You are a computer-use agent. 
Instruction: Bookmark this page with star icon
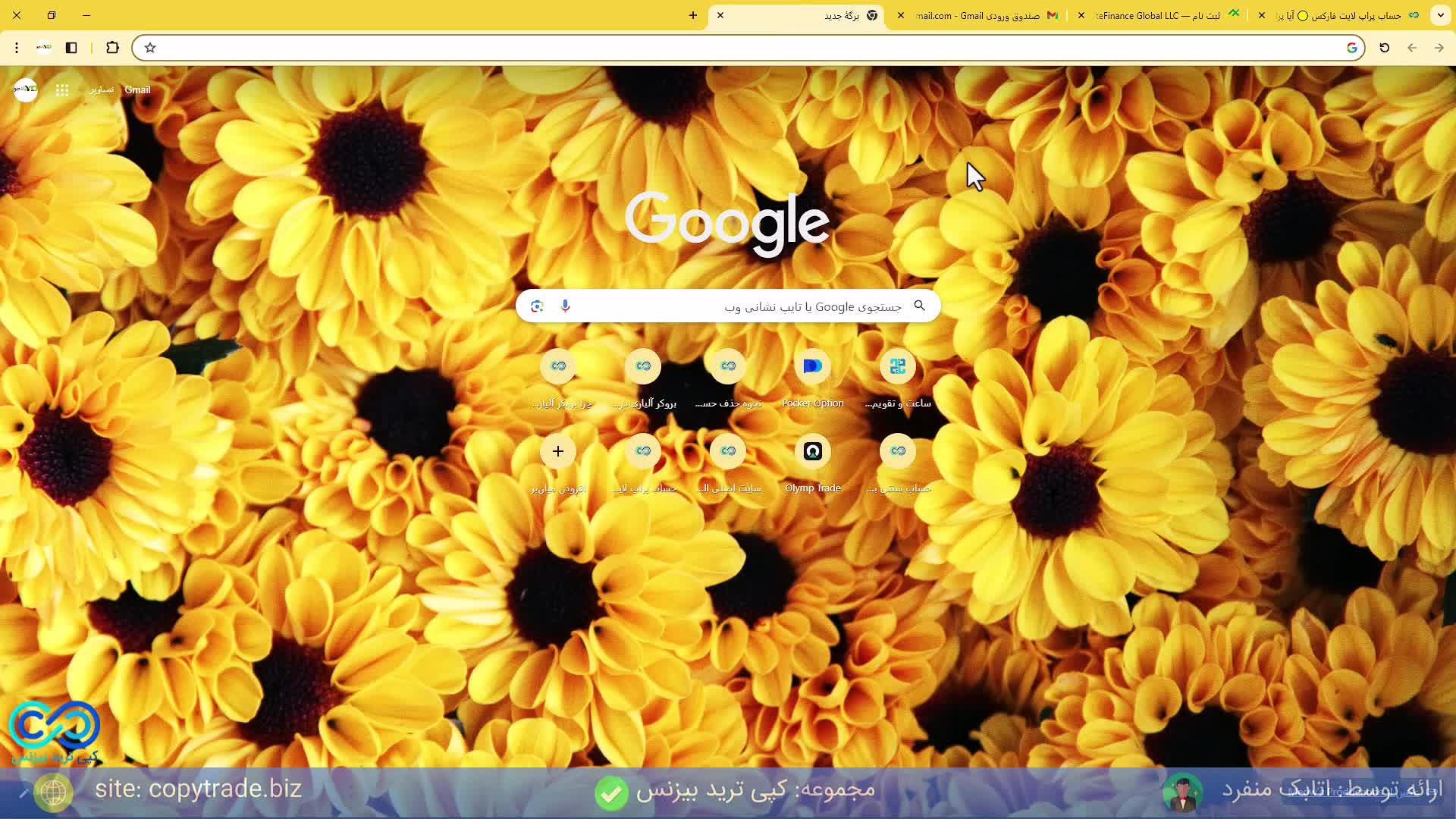(x=150, y=48)
